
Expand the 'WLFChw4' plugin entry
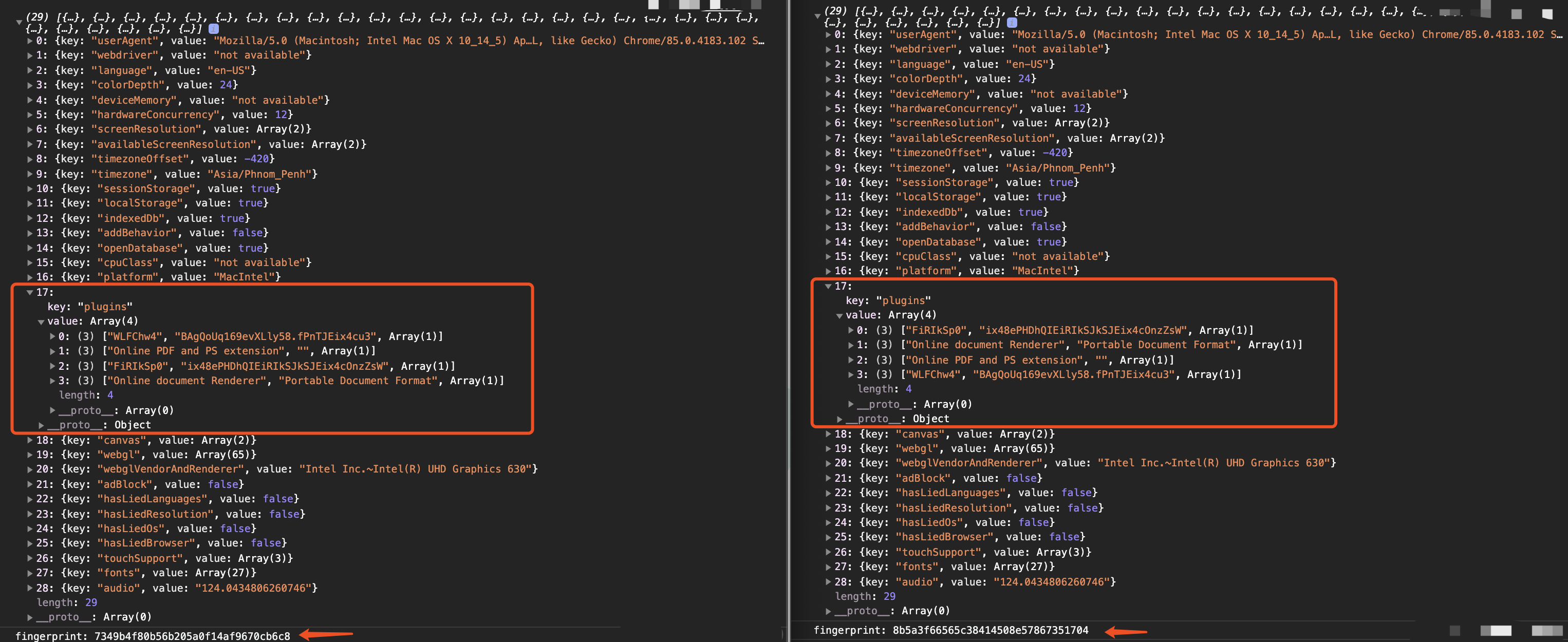coord(52,336)
